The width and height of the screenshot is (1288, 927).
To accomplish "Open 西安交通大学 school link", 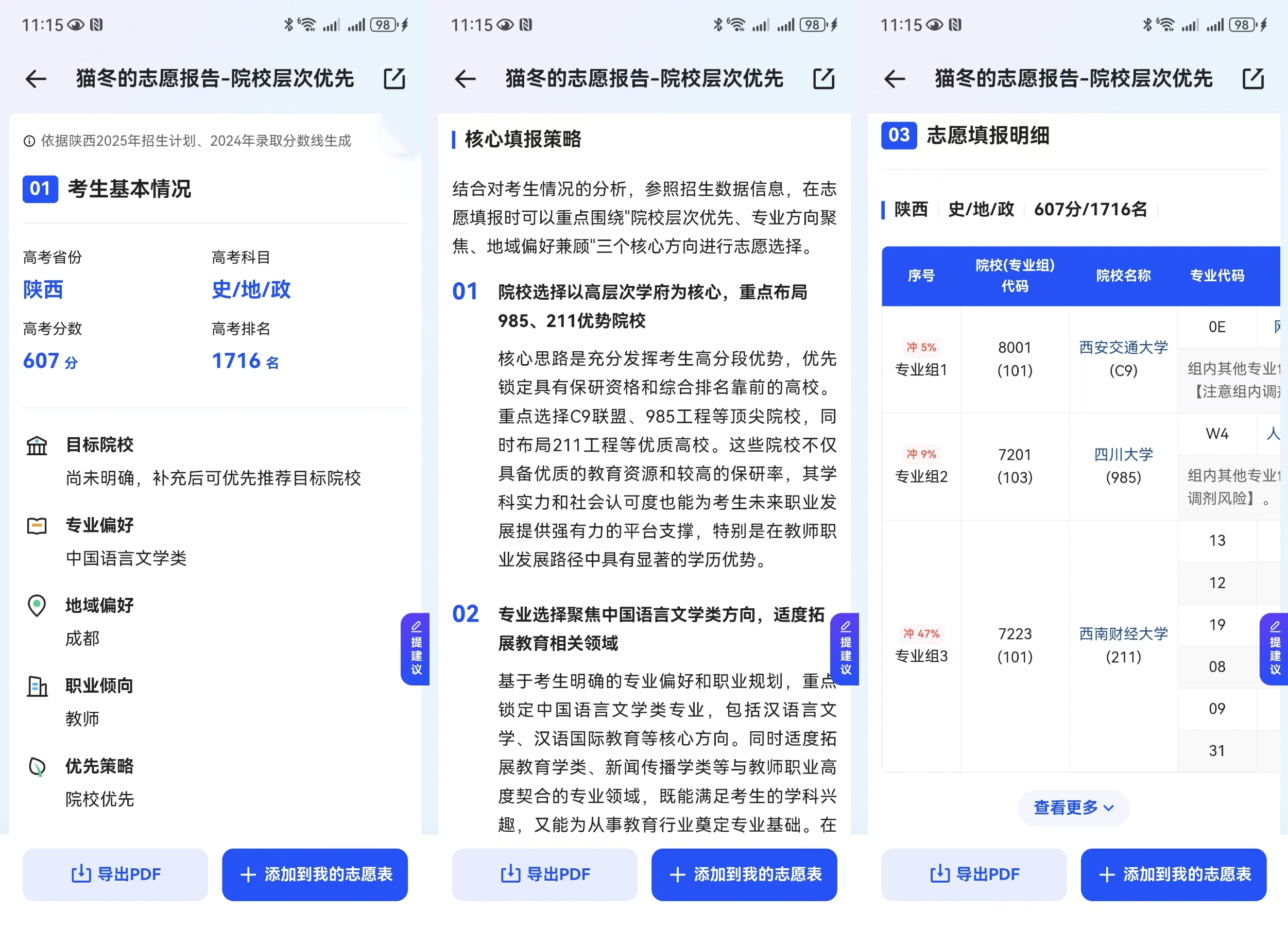I will point(1123,348).
